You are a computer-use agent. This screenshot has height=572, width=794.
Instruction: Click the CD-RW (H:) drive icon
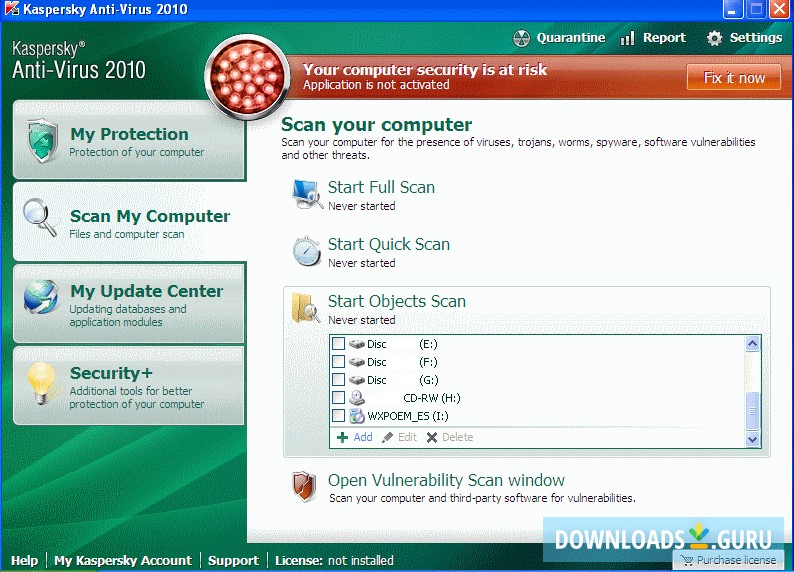(357, 398)
